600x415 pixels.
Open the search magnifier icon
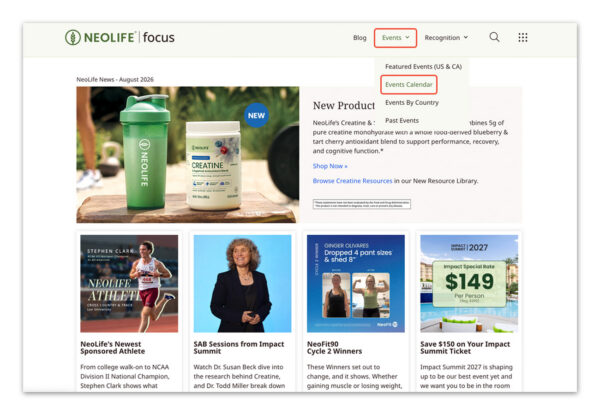(494, 37)
